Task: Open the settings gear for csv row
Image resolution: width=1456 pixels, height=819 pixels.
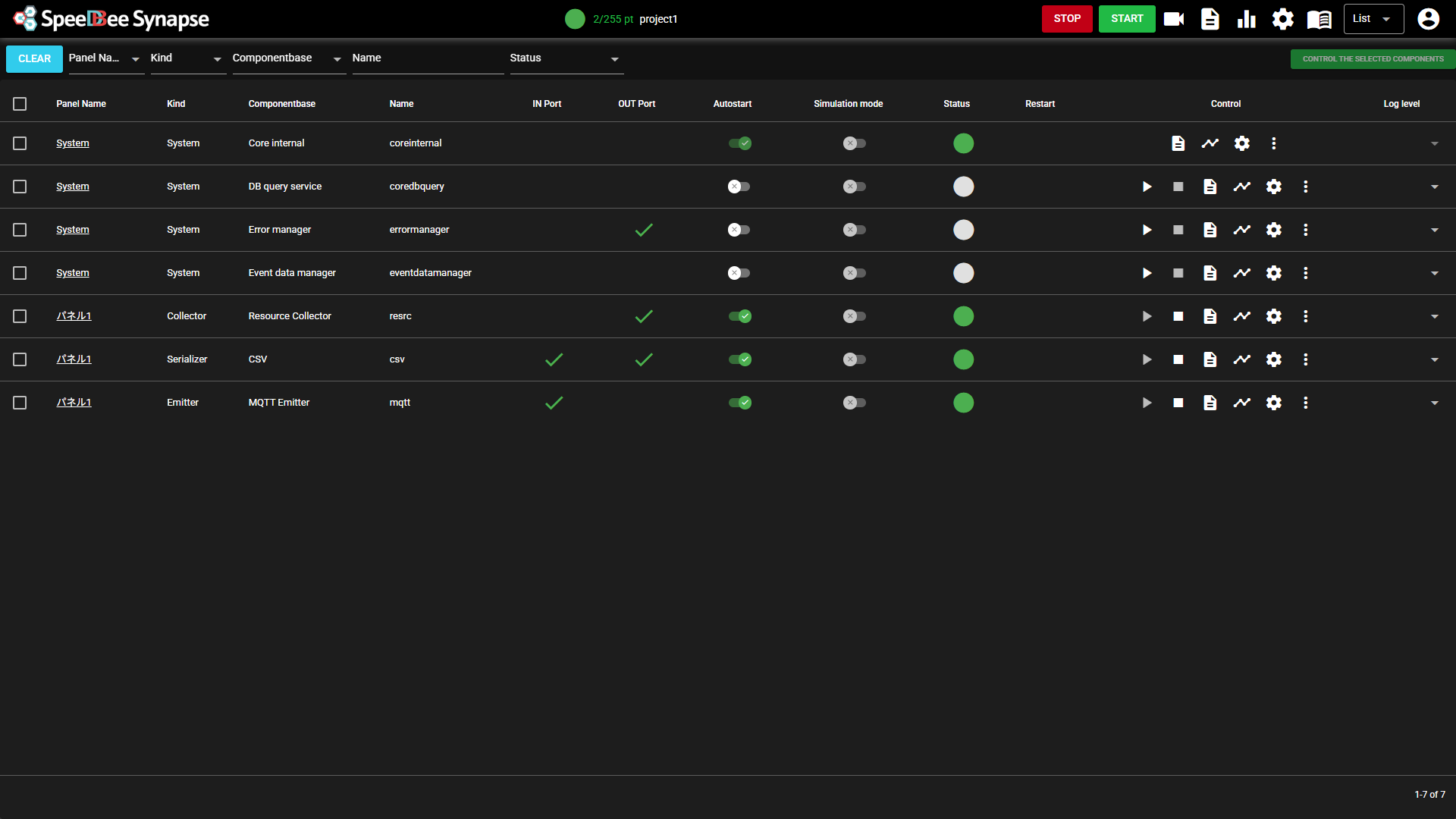Action: pos(1273,359)
